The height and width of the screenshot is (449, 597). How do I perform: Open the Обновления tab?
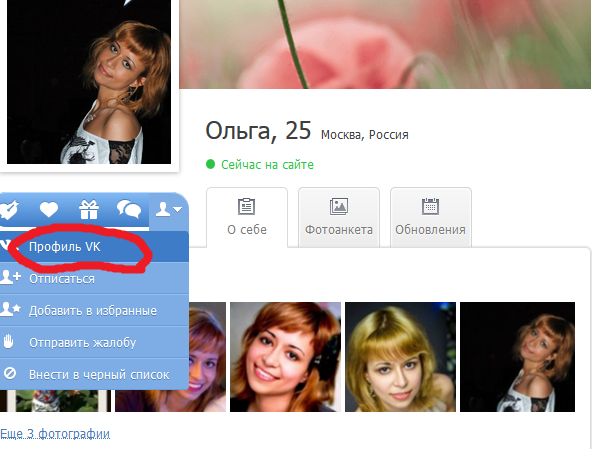(431, 217)
